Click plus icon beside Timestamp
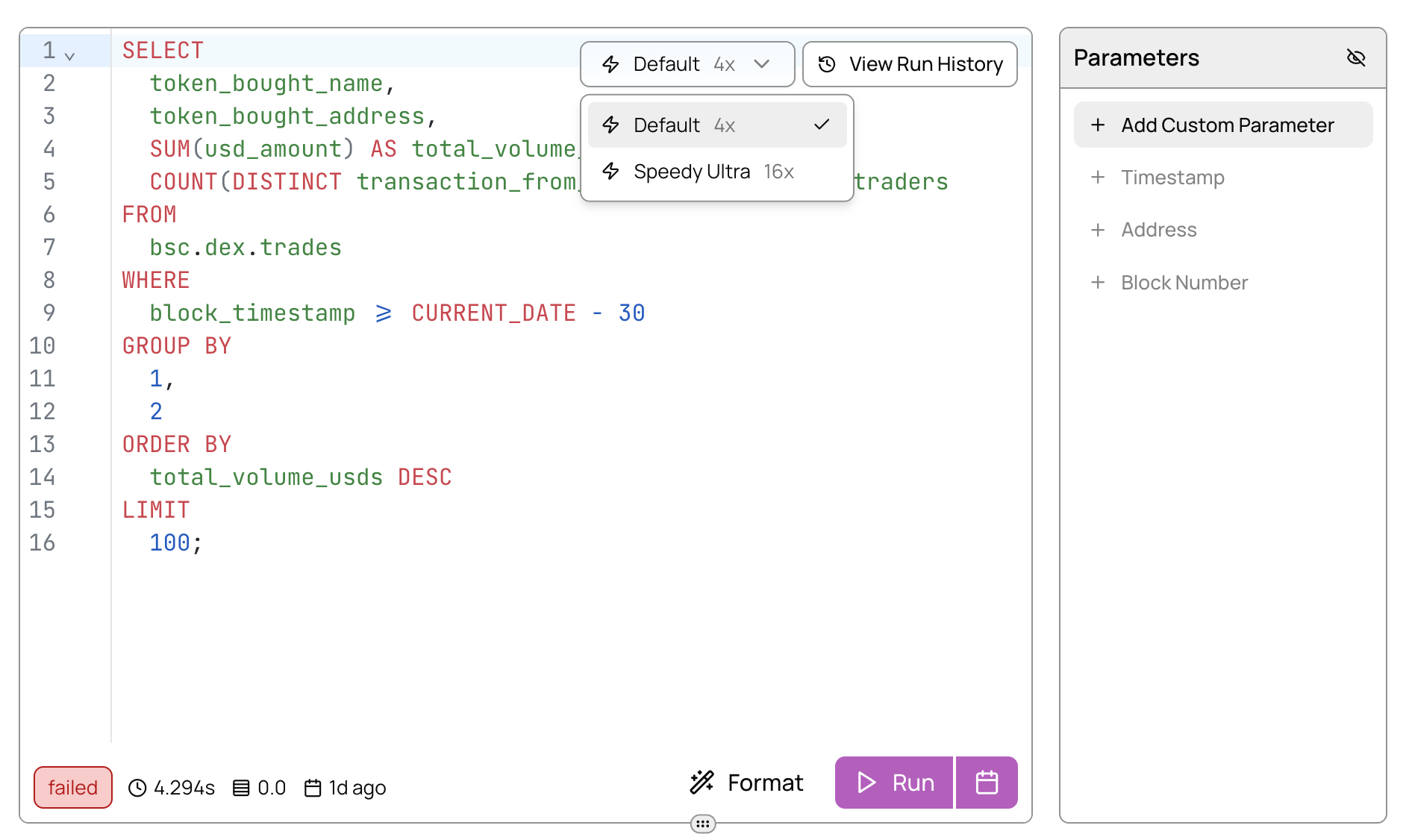Viewport: 1409px width, 840px height. (x=1098, y=178)
